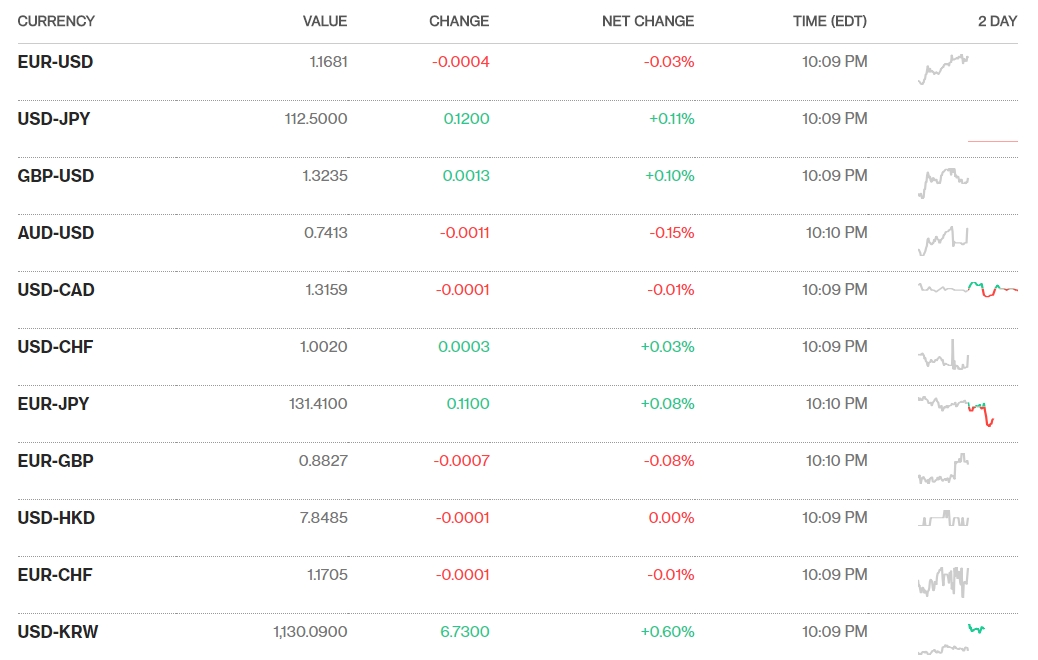Click the GBP-USD 2-day sparkline chart

(944, 182)
